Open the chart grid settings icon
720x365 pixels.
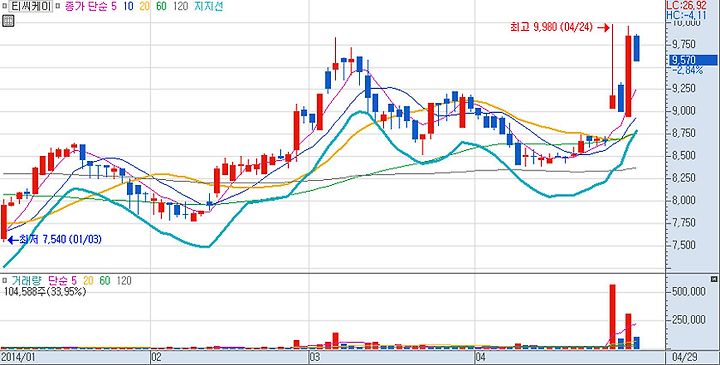click(8, 20)
